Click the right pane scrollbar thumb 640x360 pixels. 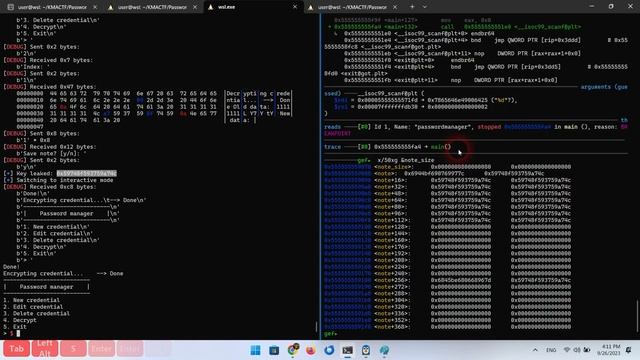(637, 316)
